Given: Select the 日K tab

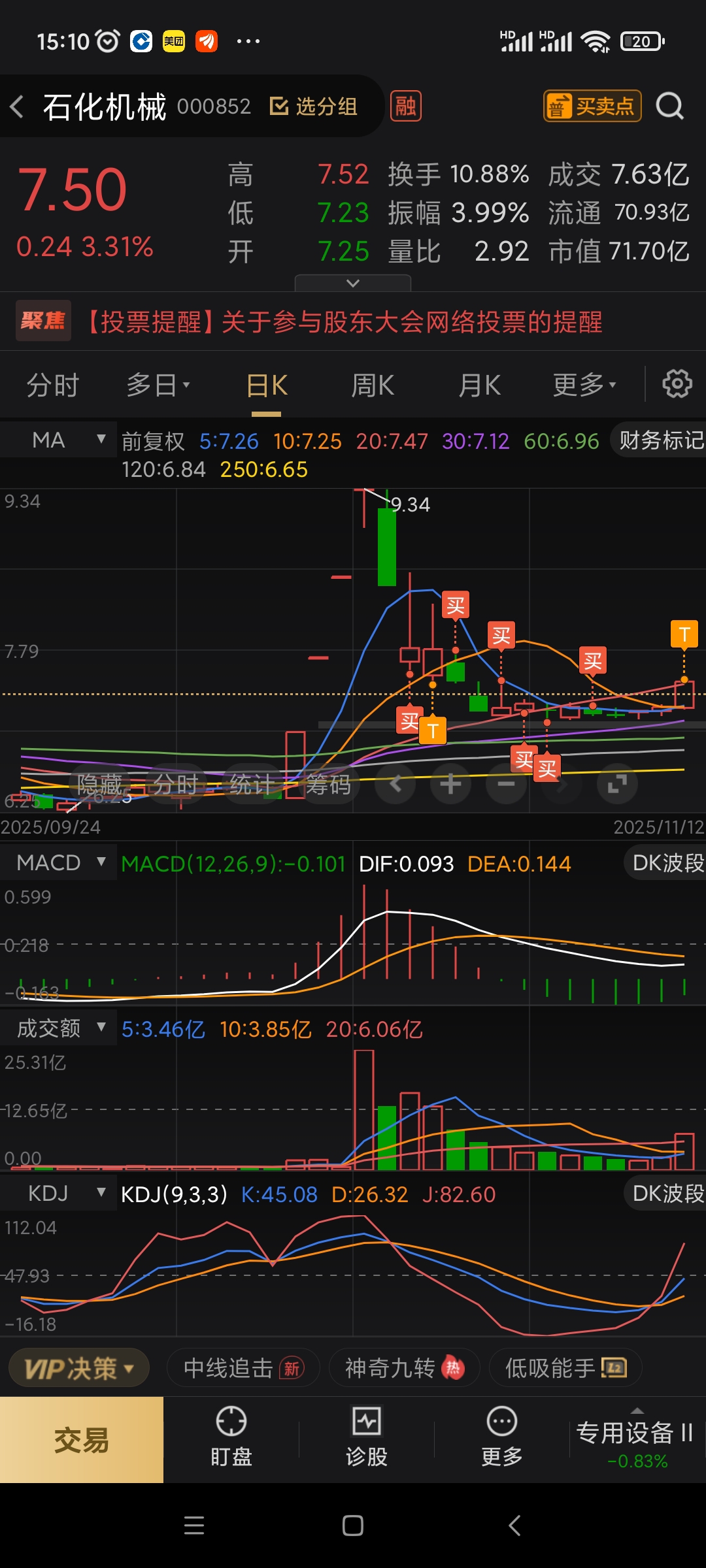Looking at the screenshot, I should coord(267,385).
